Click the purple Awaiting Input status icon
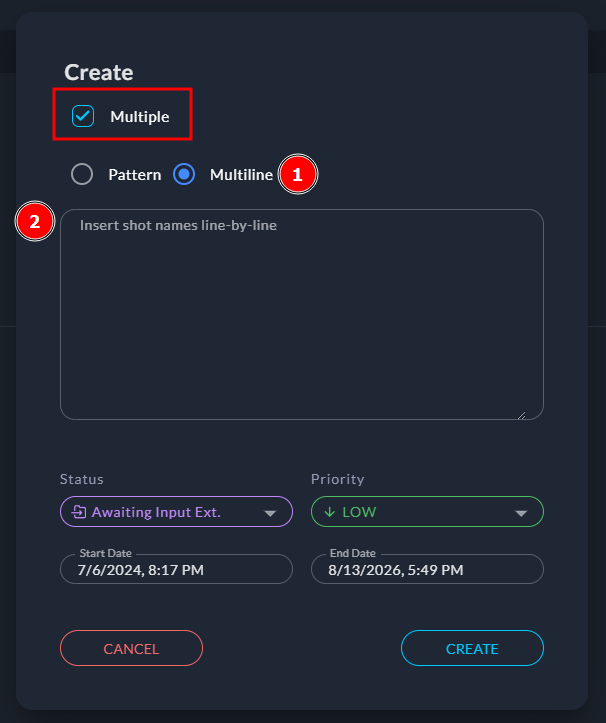 [79, 512]
